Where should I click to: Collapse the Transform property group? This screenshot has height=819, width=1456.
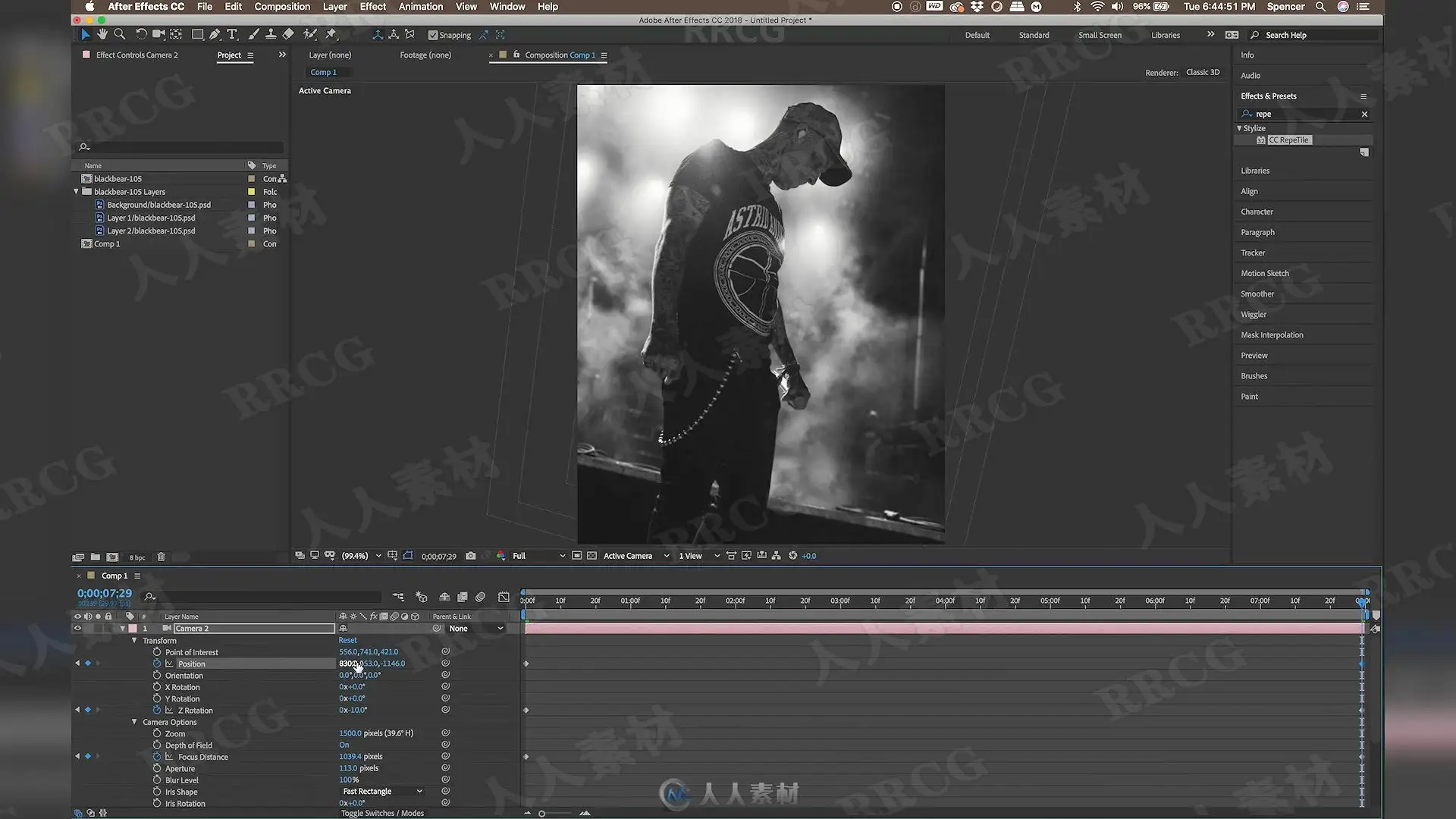[135, 641]
